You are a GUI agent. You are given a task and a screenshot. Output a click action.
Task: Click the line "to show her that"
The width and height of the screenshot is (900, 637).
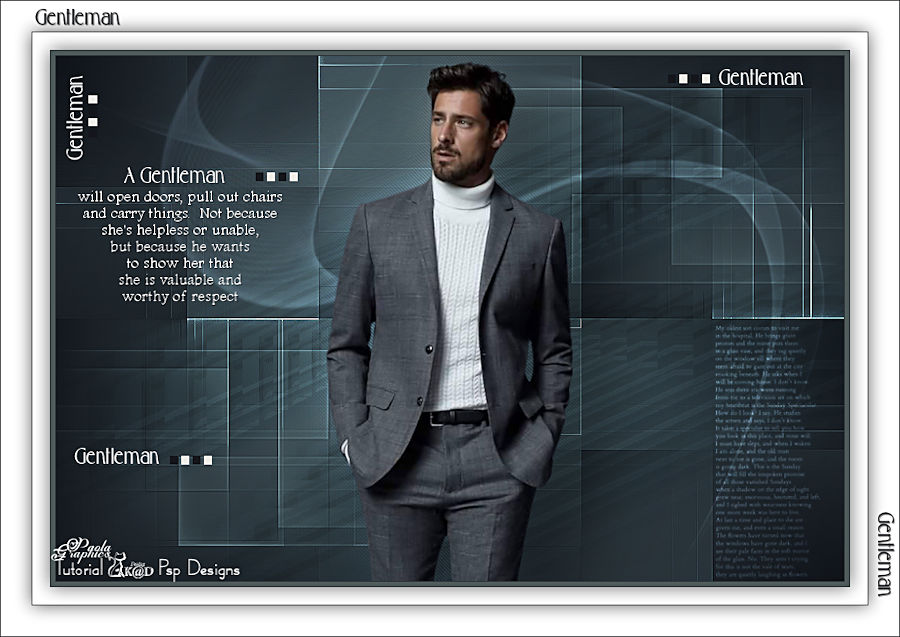(x=180, y=263)
